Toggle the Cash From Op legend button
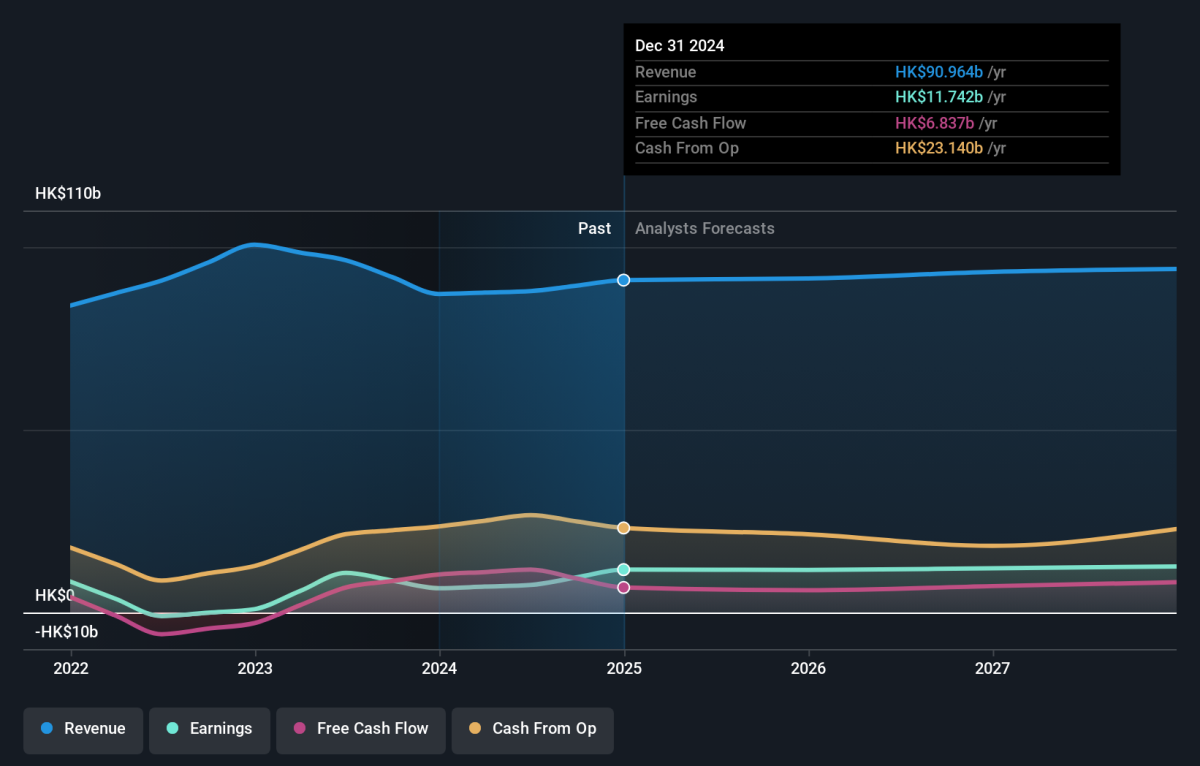The height and width of the screenshot is (766, 1200). [532, 730]
